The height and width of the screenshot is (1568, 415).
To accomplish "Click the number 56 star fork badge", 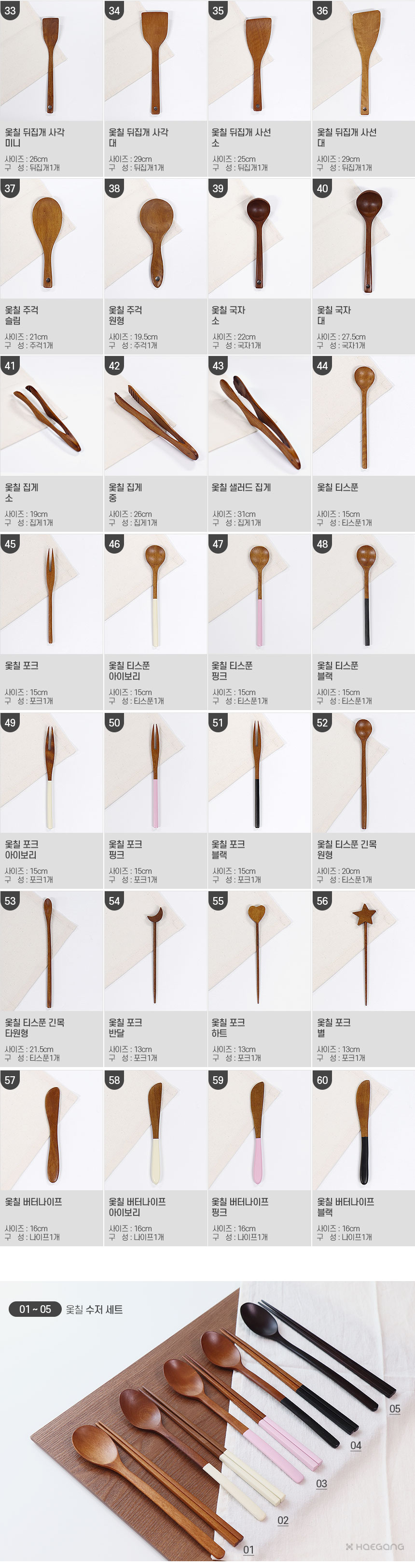I will click(x=322, y=901).
